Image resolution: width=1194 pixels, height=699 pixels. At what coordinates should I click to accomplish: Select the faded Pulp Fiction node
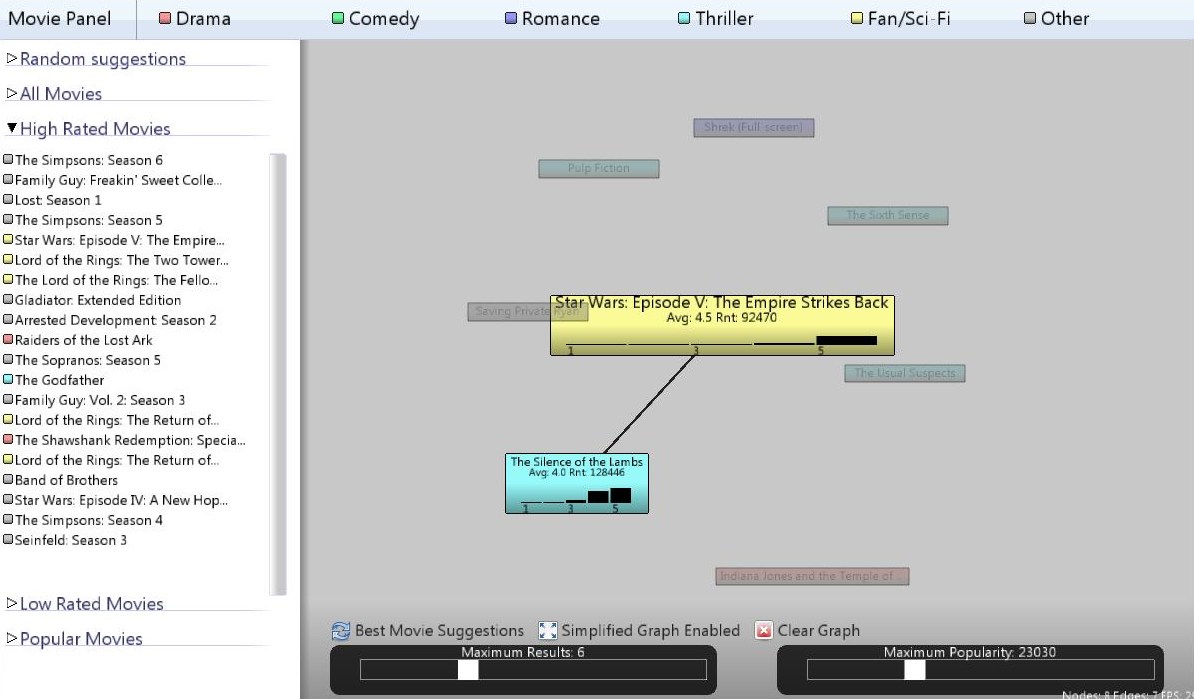(x=599, y=168)
